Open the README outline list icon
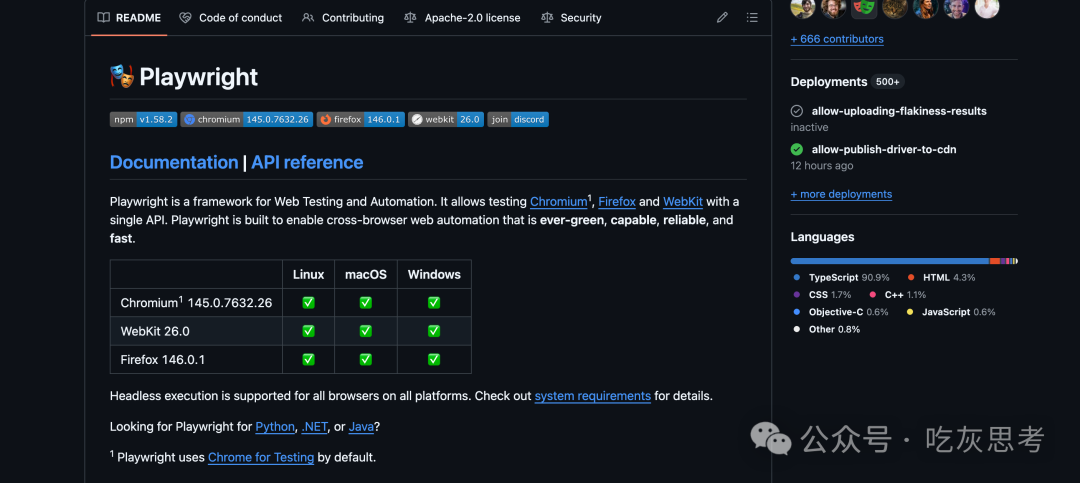Viewport: 1080px width, 483px height. tap(752, 18)
